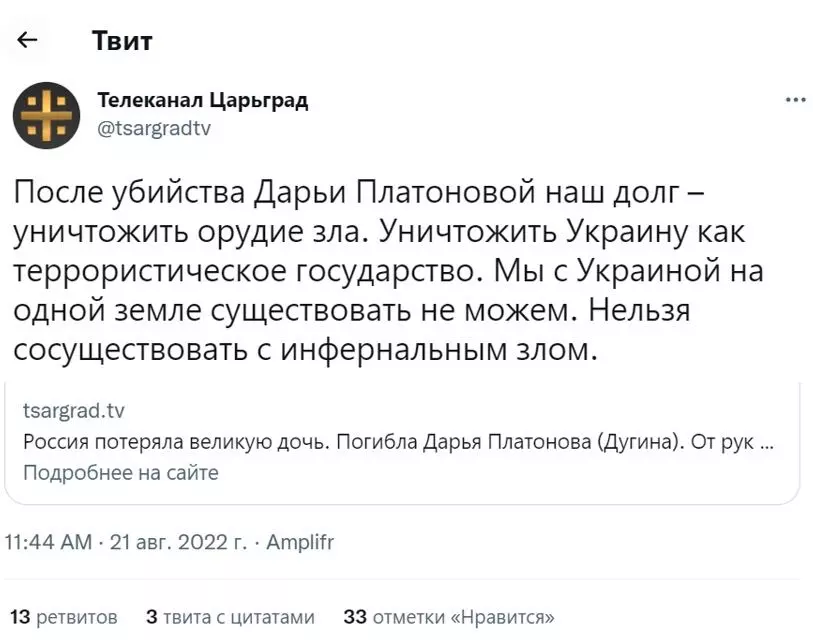Click the tweet line starting 'После убийства'
Viewport: 813px width, 640px height.
358,192
